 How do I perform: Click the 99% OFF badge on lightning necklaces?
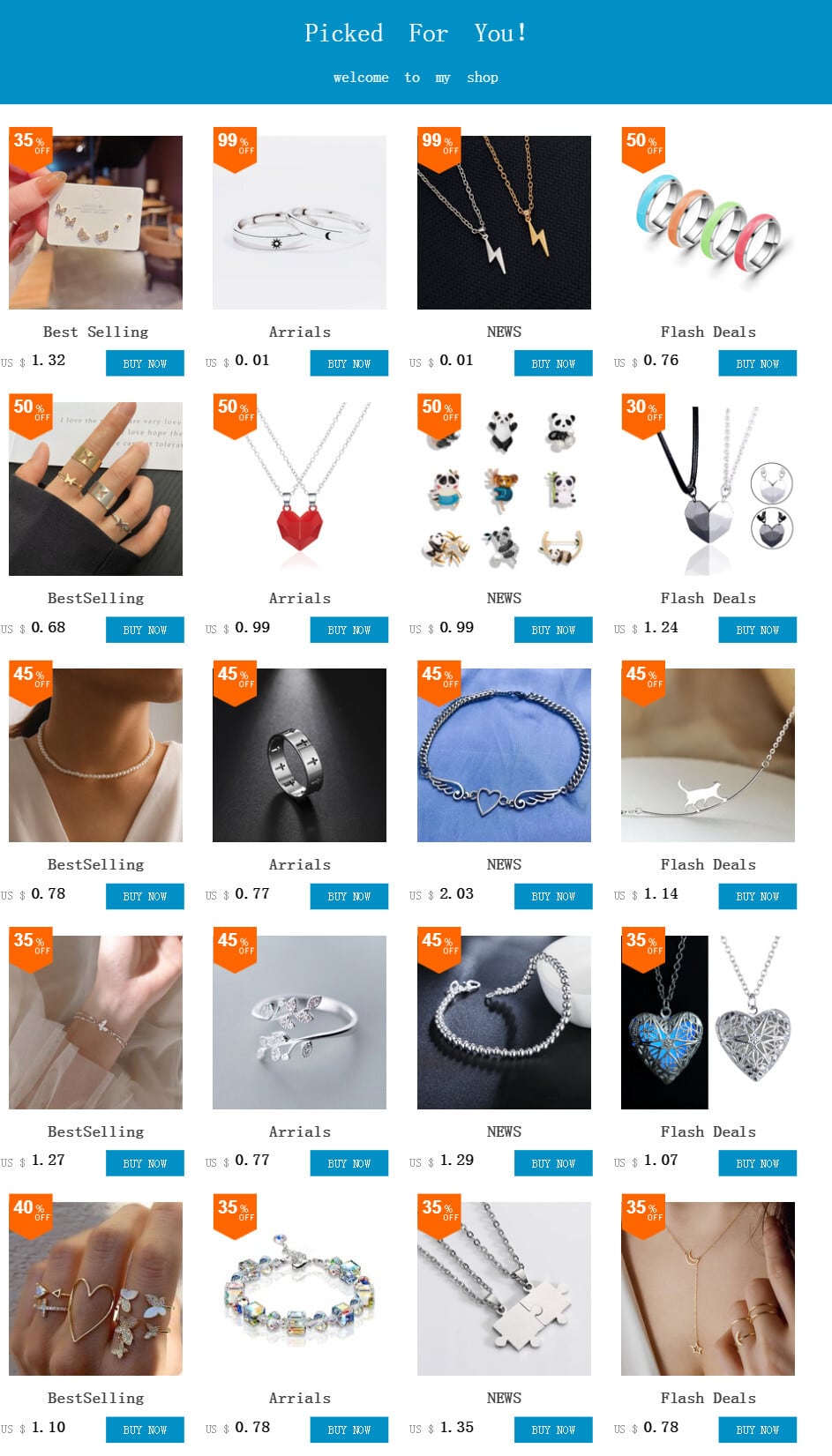click(438, 148)
